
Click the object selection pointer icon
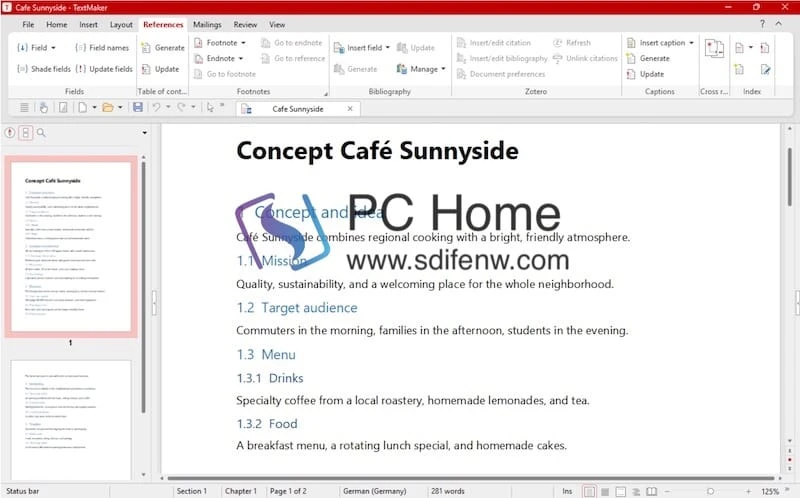point(210,107)
